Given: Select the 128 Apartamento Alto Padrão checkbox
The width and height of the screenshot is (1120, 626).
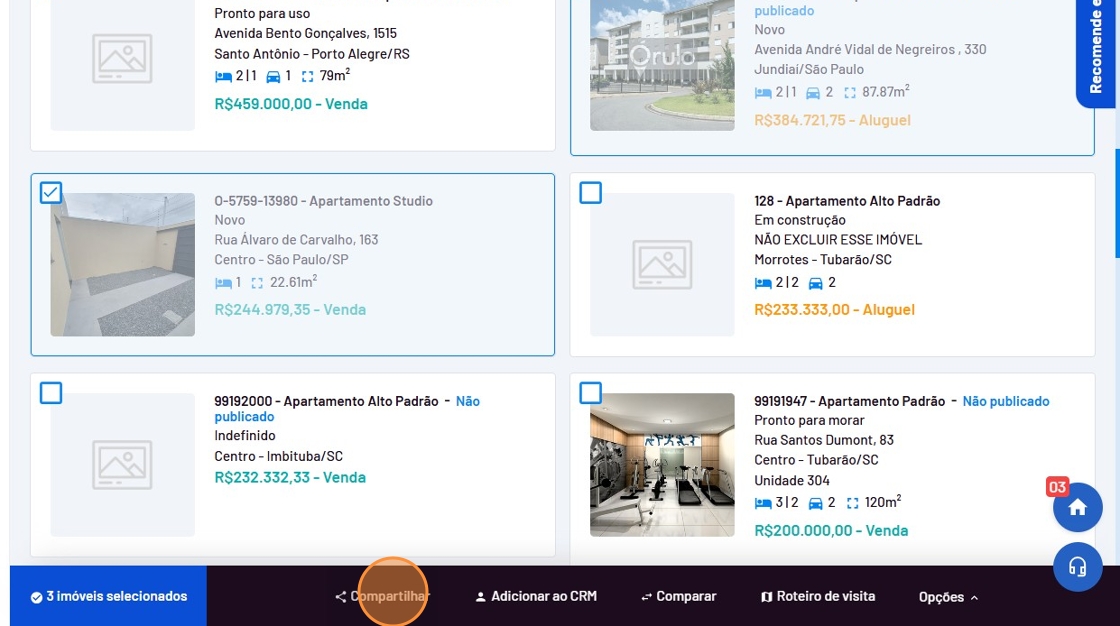Looking at the screenshot, I should coord(591,192).
